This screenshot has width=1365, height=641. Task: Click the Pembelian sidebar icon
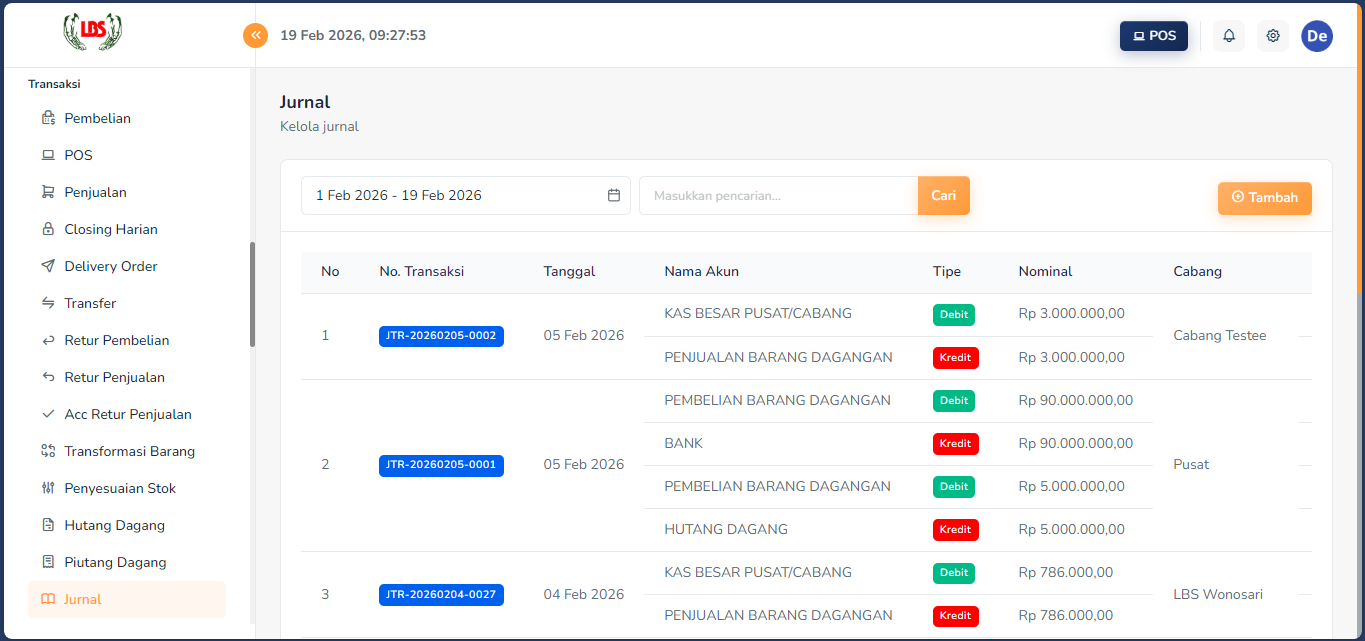tap(48, 118)
